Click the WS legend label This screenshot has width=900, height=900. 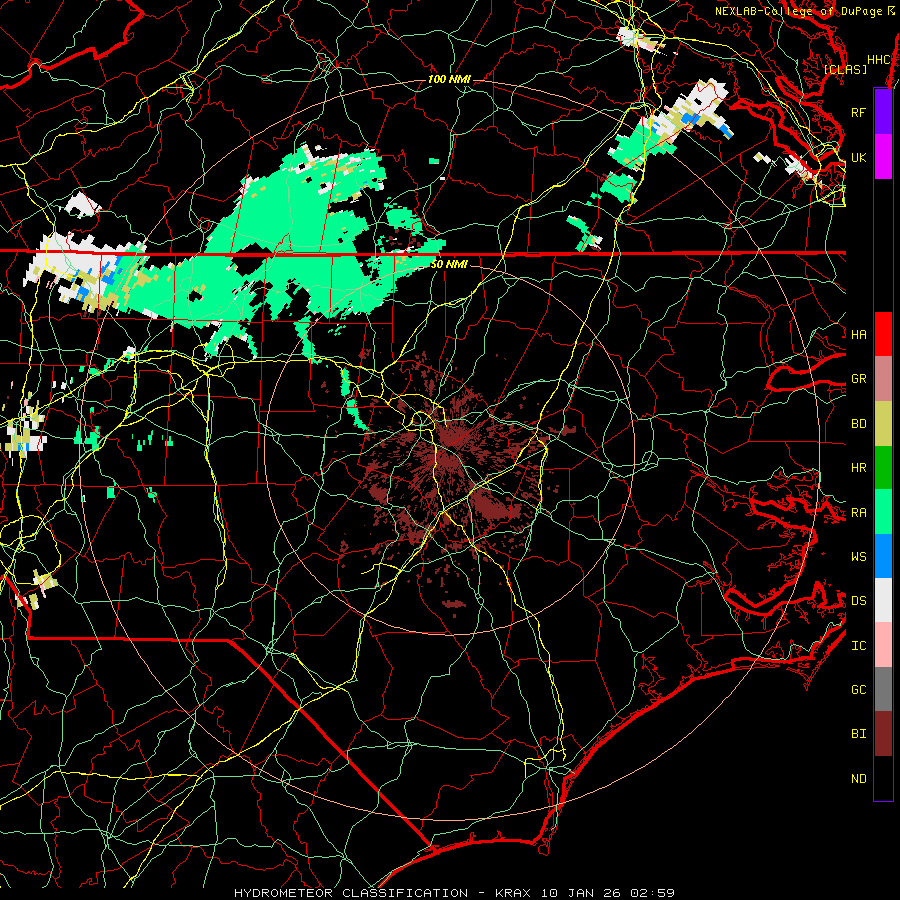pos(859,556)
